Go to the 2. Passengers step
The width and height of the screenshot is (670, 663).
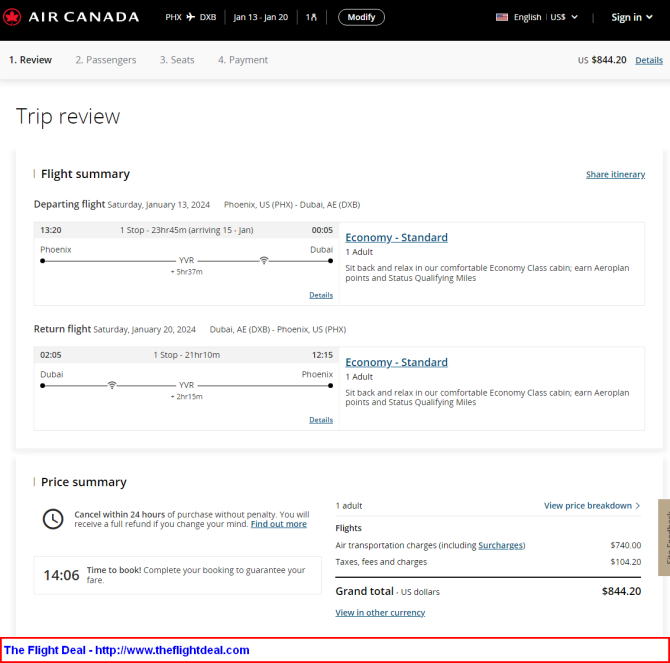point(106,60)
